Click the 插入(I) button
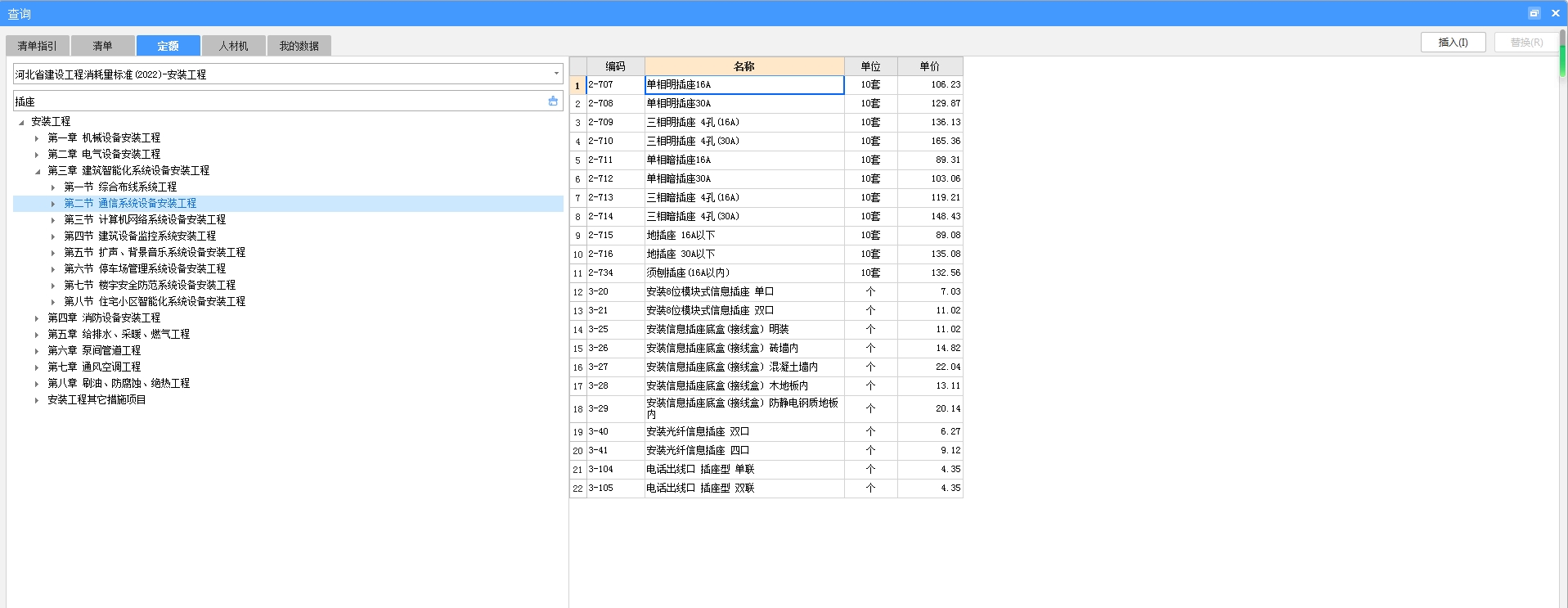This screenshot has width=1568, height=608. [1453, 43]
